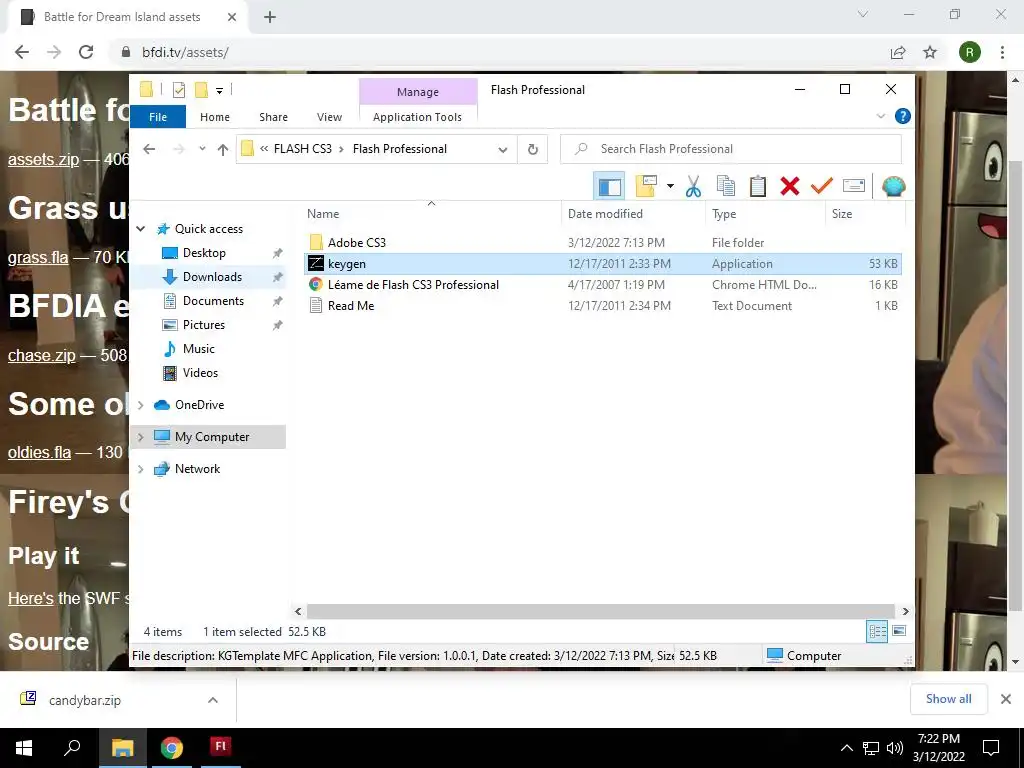Viewport: 1024px width, 768px height.
Task: Reload the Chrome page
Action: 86,52
